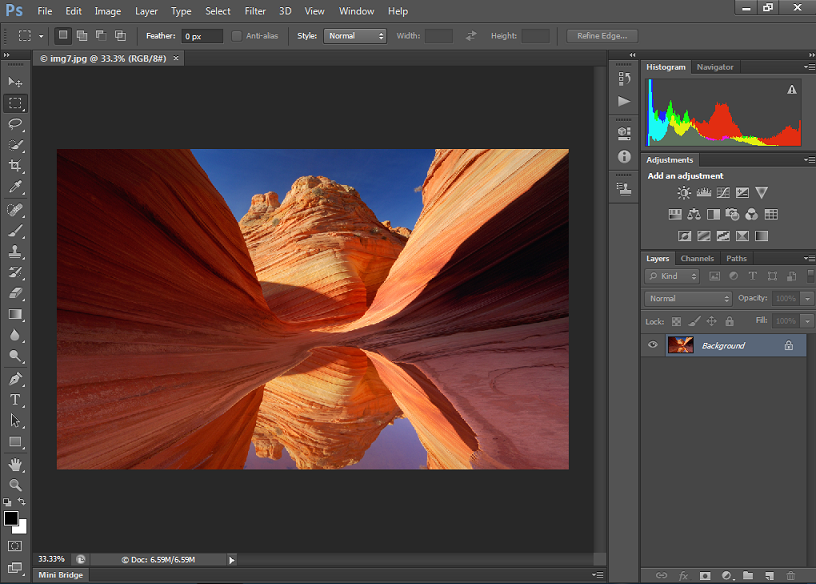Open the Style dropdown in options bar
816x584 pixels.
click(x=355, y=35)
